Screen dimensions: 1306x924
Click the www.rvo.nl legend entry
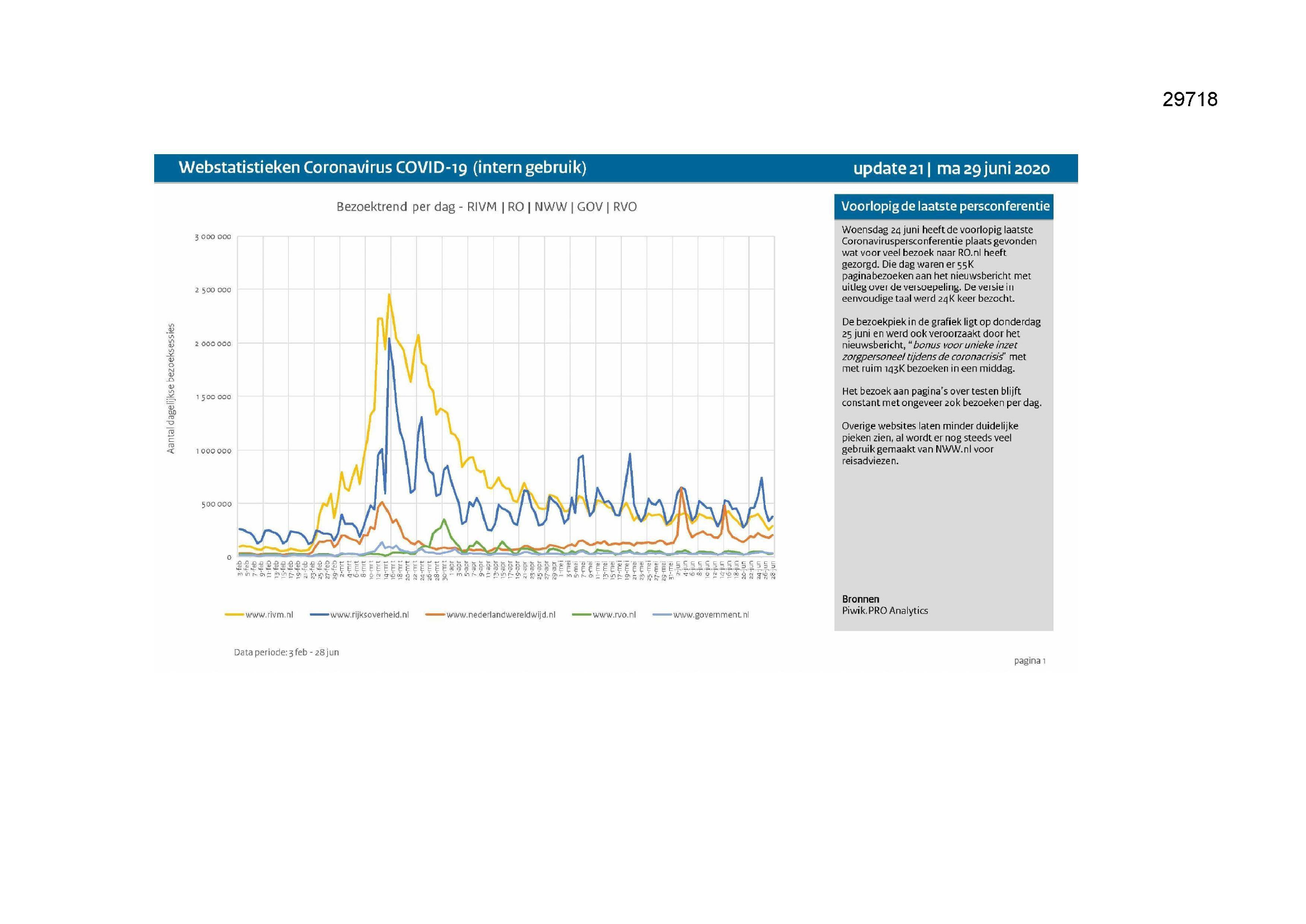[603, 615]
